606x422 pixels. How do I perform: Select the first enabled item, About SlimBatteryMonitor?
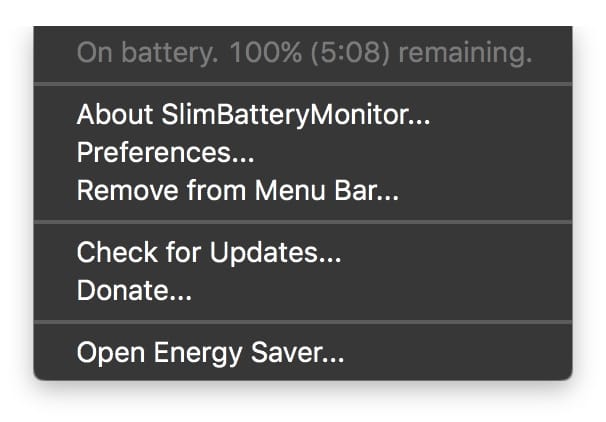[x=253, y=115]
